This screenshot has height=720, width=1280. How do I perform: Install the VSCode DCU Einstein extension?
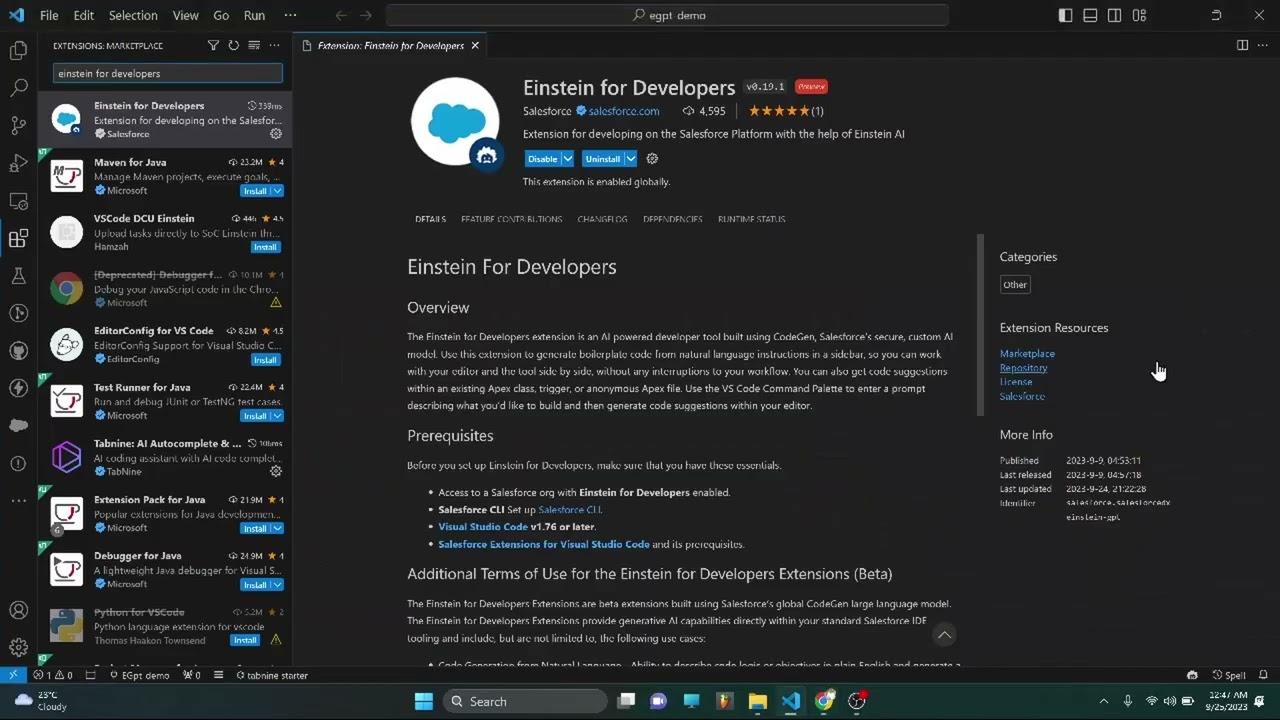(x=265, y=247)
